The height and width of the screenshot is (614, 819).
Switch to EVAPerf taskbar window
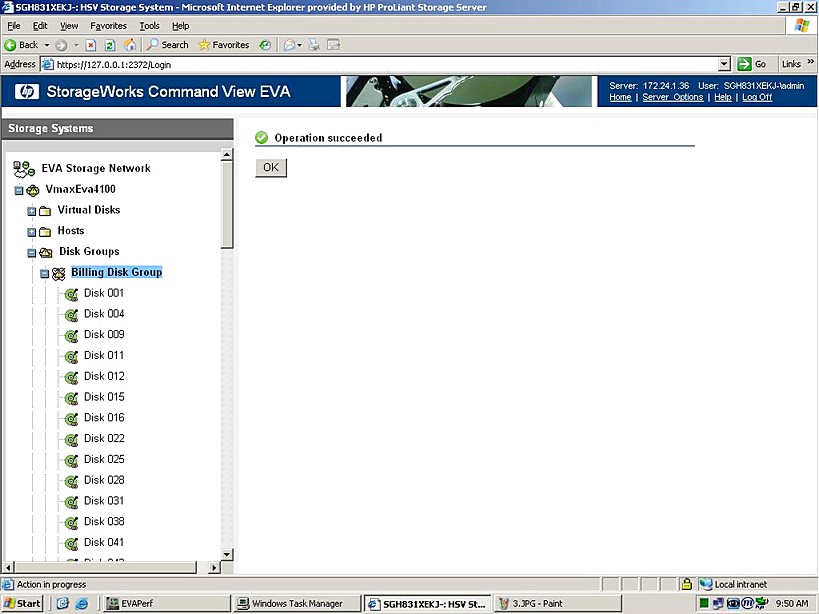click(x=167, y=604)
